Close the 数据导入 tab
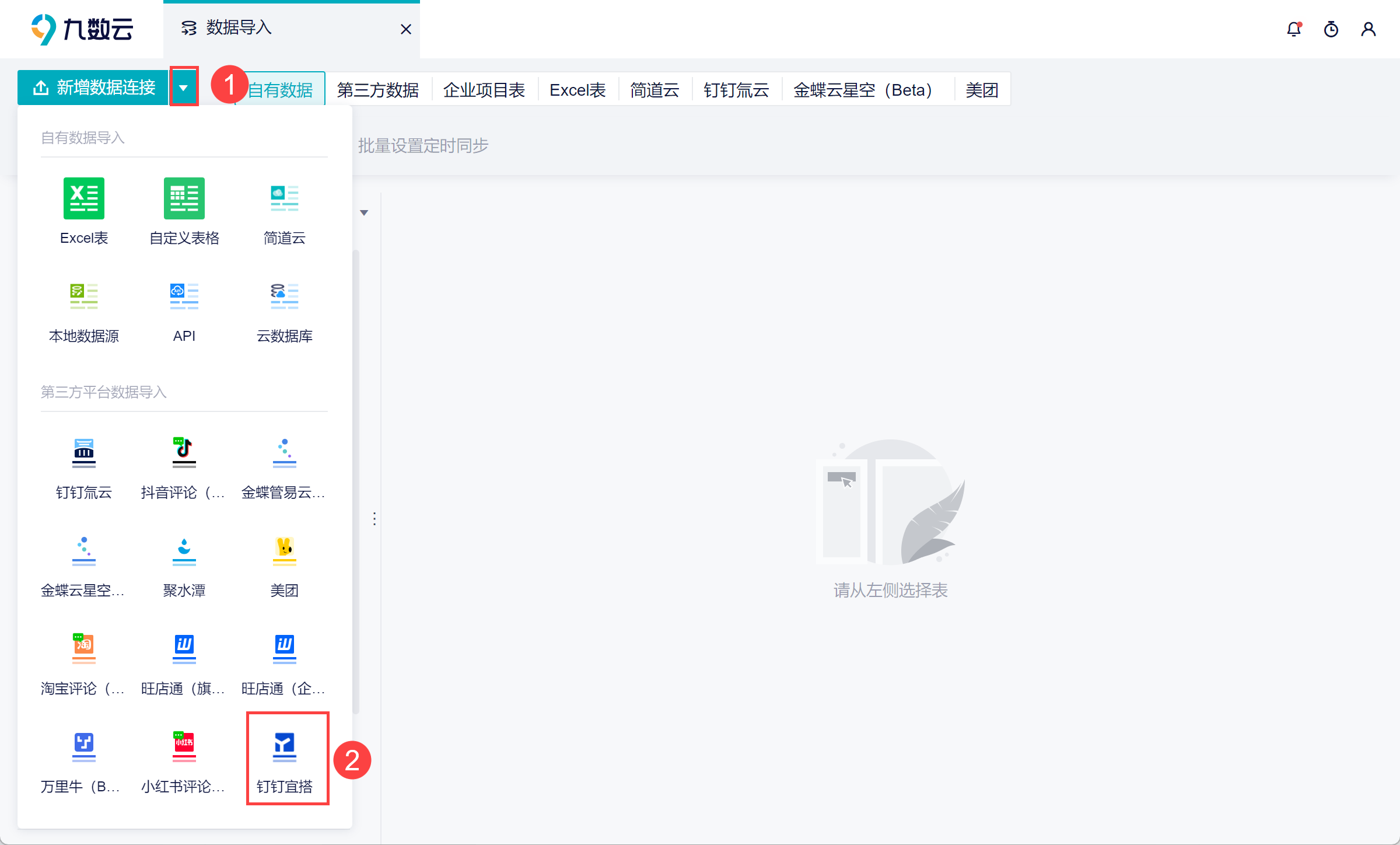 click(x=406, y=29)
